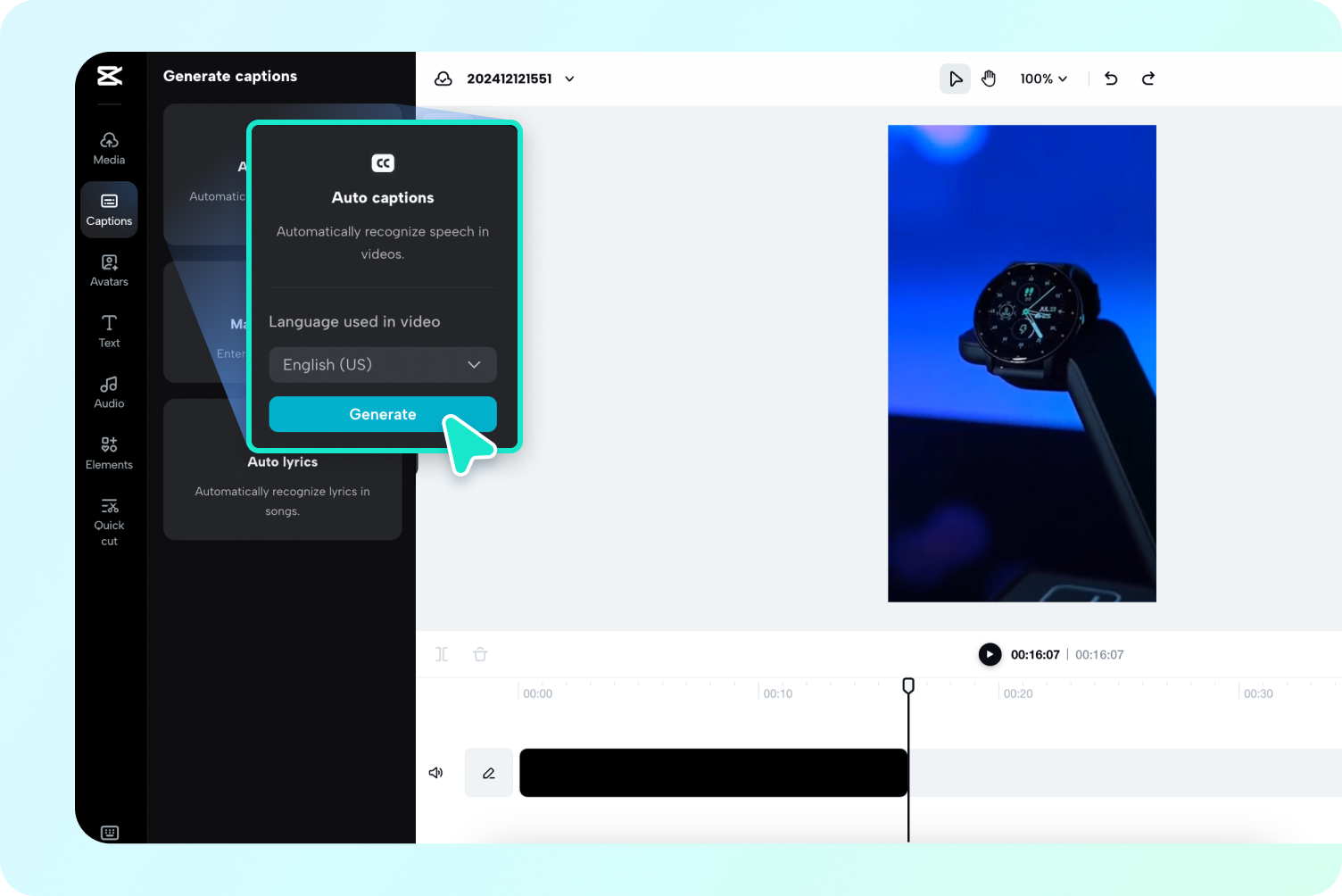Play the video with the play button

click(x=990, y=654)
